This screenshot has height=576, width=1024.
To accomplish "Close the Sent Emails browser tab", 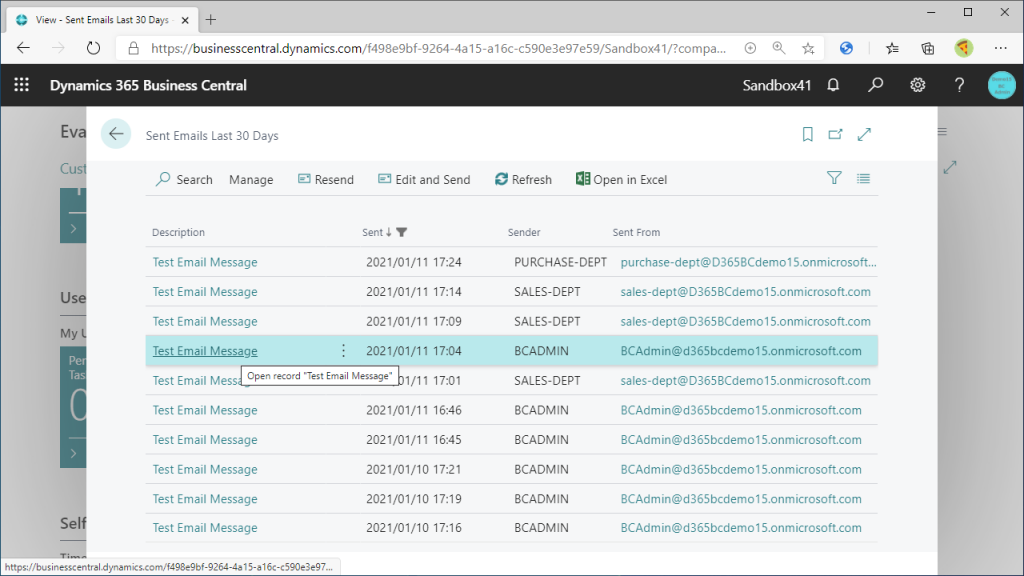I will point(185,20).
